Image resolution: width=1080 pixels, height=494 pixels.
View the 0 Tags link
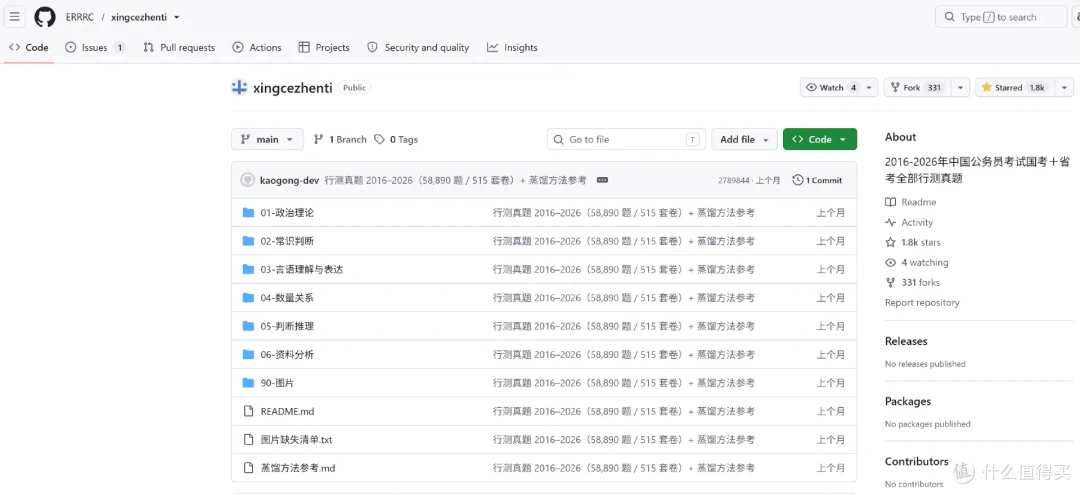point(396,139)
